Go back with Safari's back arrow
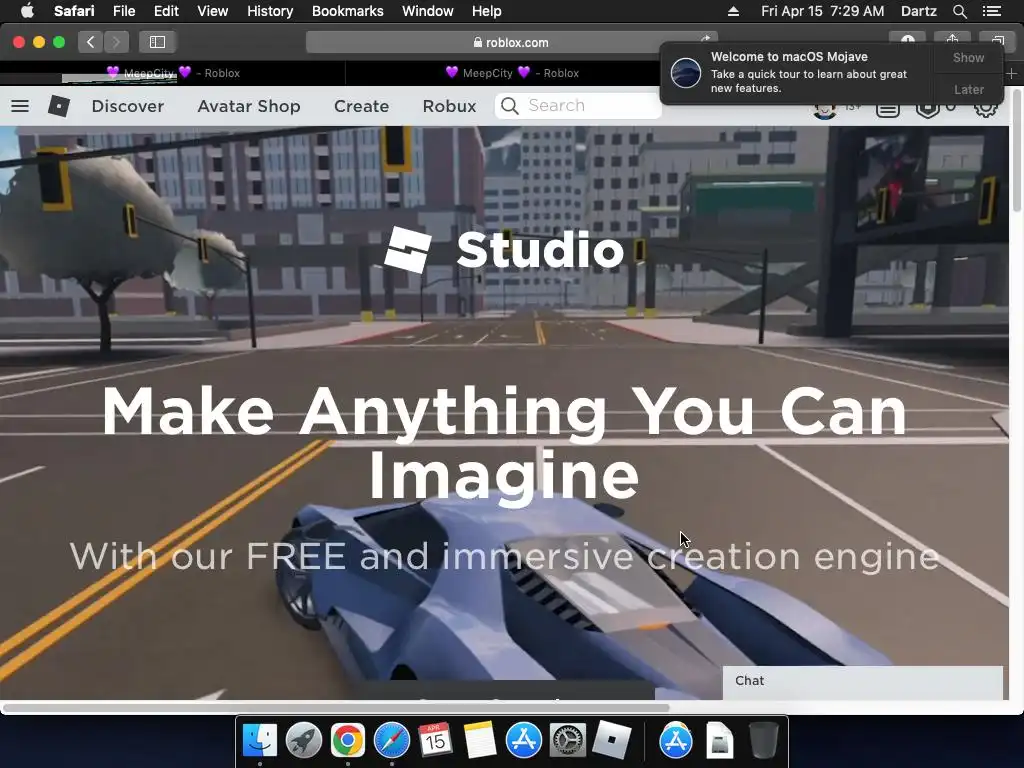1024x768 pixels. click(x=90, y=42)
